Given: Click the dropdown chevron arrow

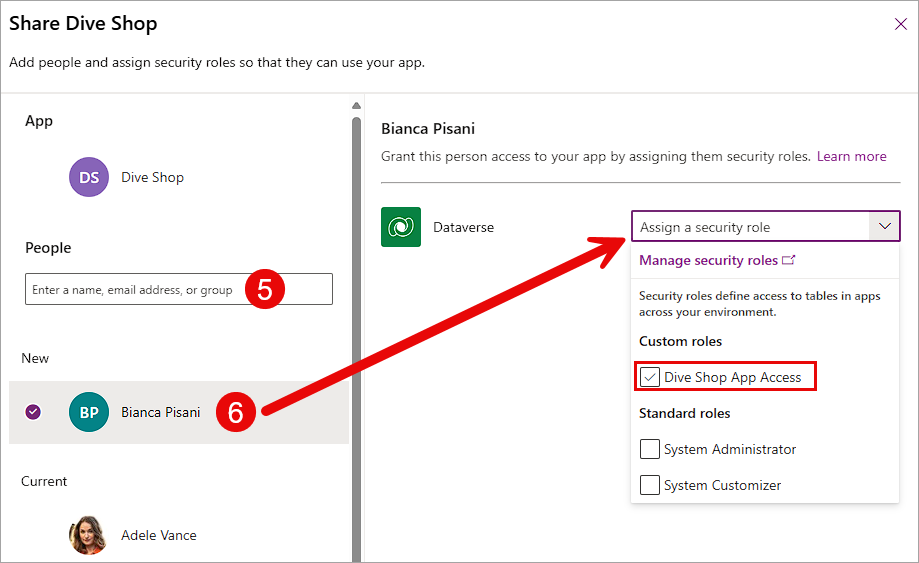Looking at the screenshot, I should (884, 226).
